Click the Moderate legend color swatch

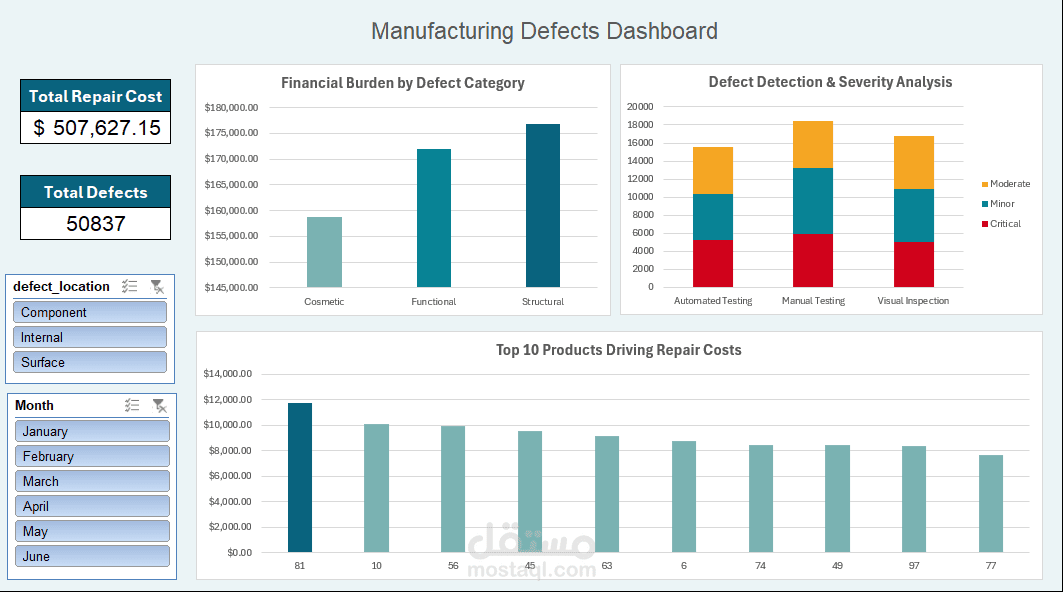(985, 185)
